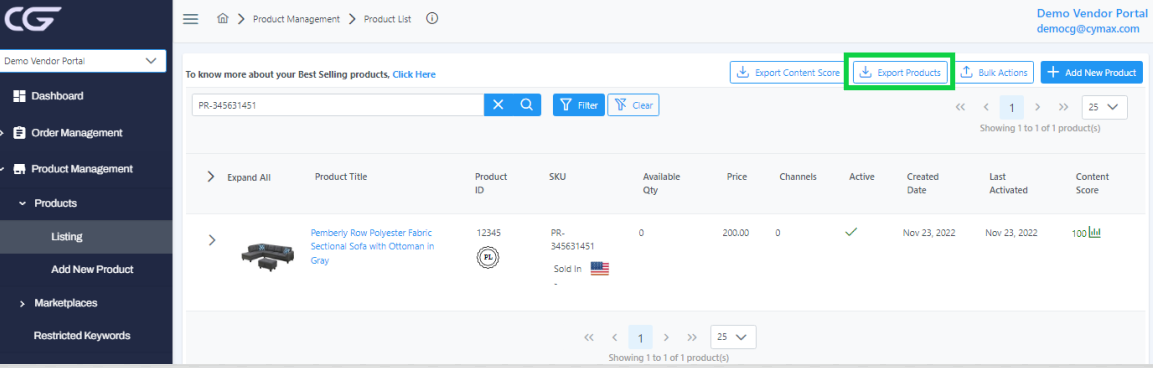Click SKU value PR-345631451 in row
Image resolution: width=1153 pixels, height=368 pixels.
click(572, 239)
